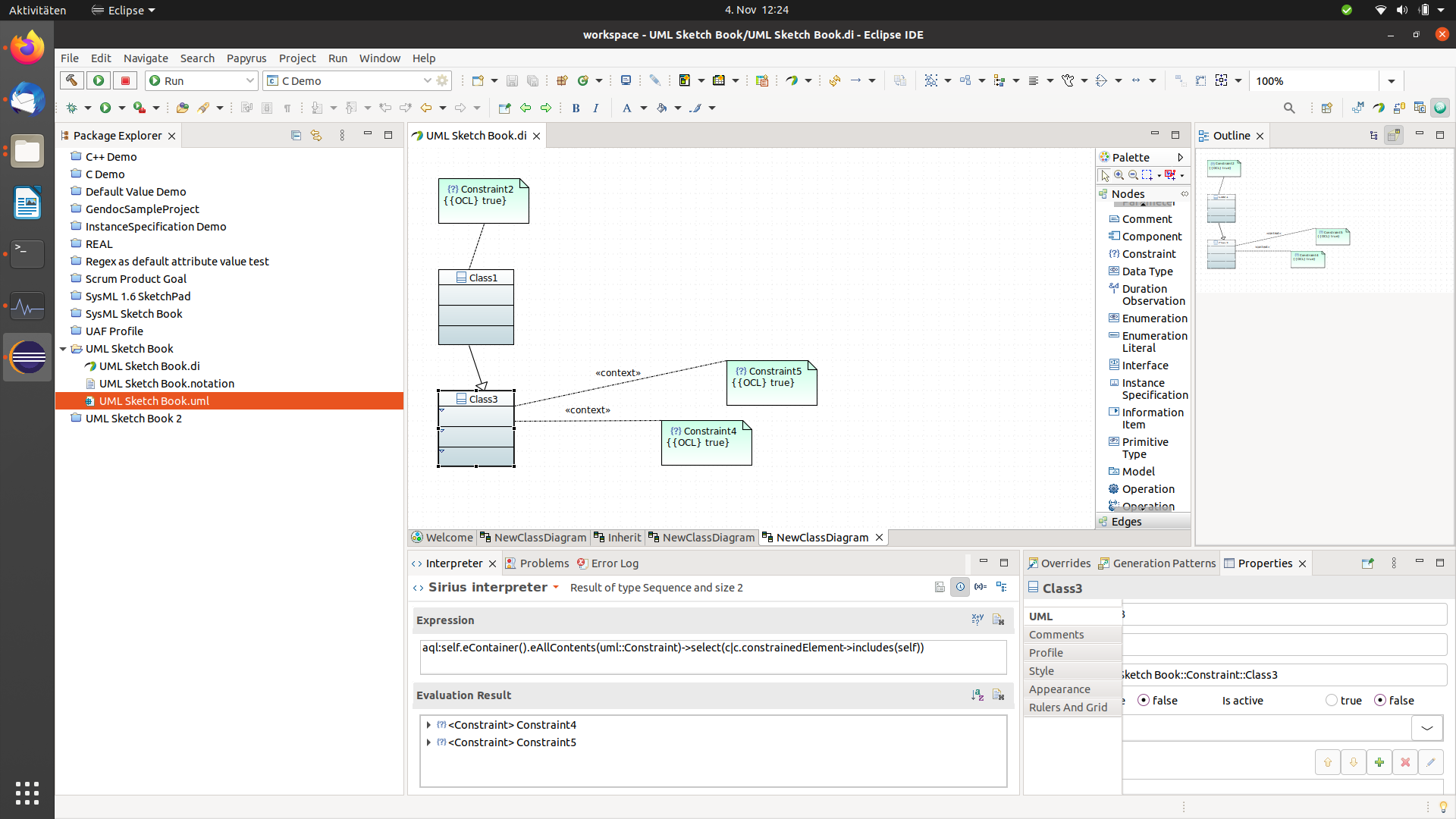This screenshot has width=1456, height=819.
Task: Select the Rulers And Grid section
Action: pos(1072,708)
